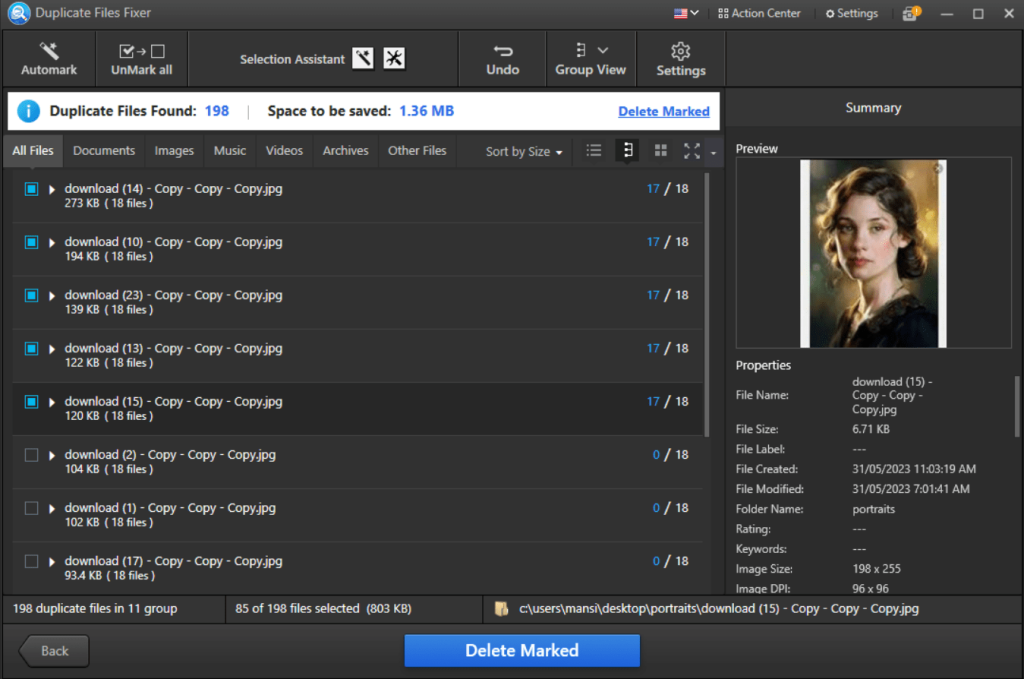Click the notification badge icon
Image resolution: width=1024 pixels, height=679 pixels.
pyautogui.click(x=911, y=13)
